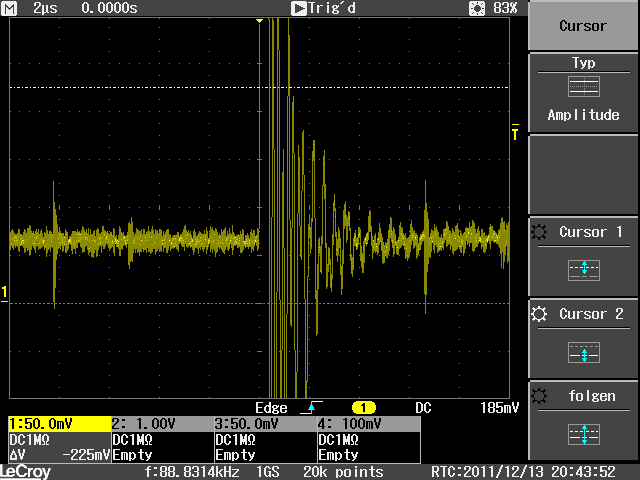Image resolution: width=640 pixels, height=480 pixels.
Task: Click the 2µs timebase setting
Action: pyautogui.click(x=45, y=8)
